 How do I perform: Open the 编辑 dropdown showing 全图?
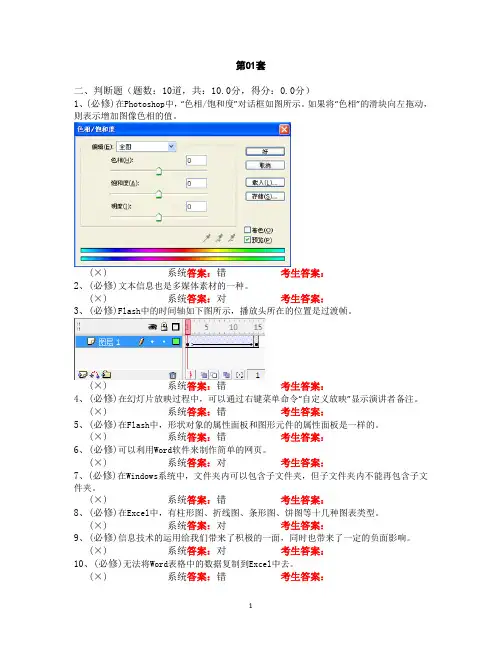147,147
